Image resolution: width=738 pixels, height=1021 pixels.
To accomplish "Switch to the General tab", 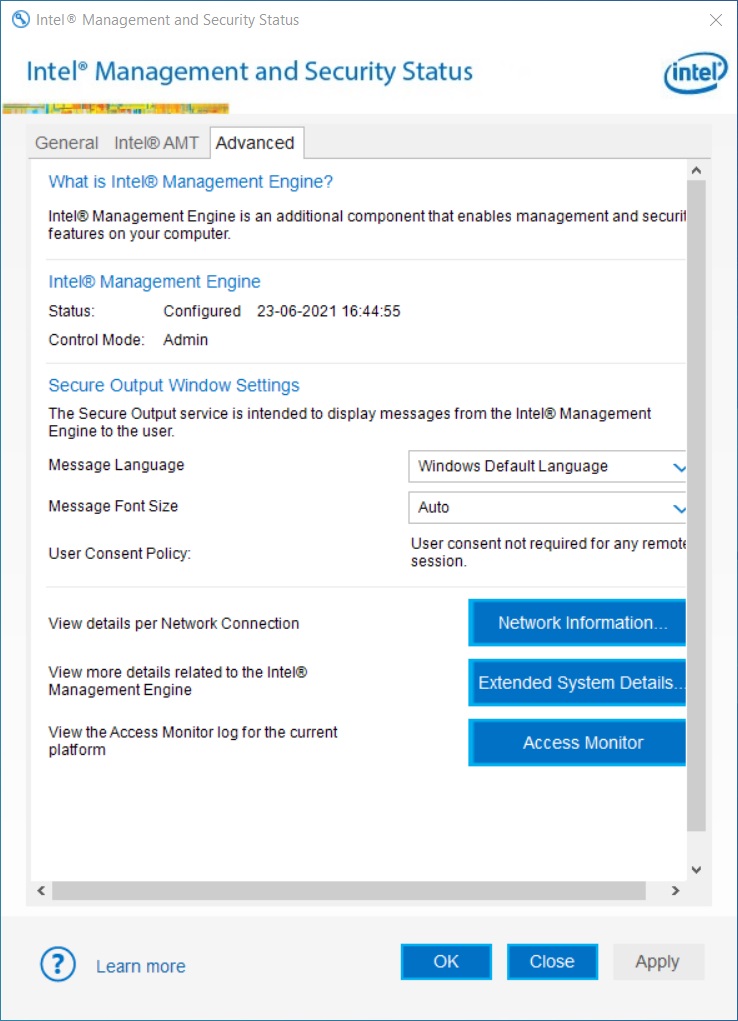I will click(x=66, y=143).
